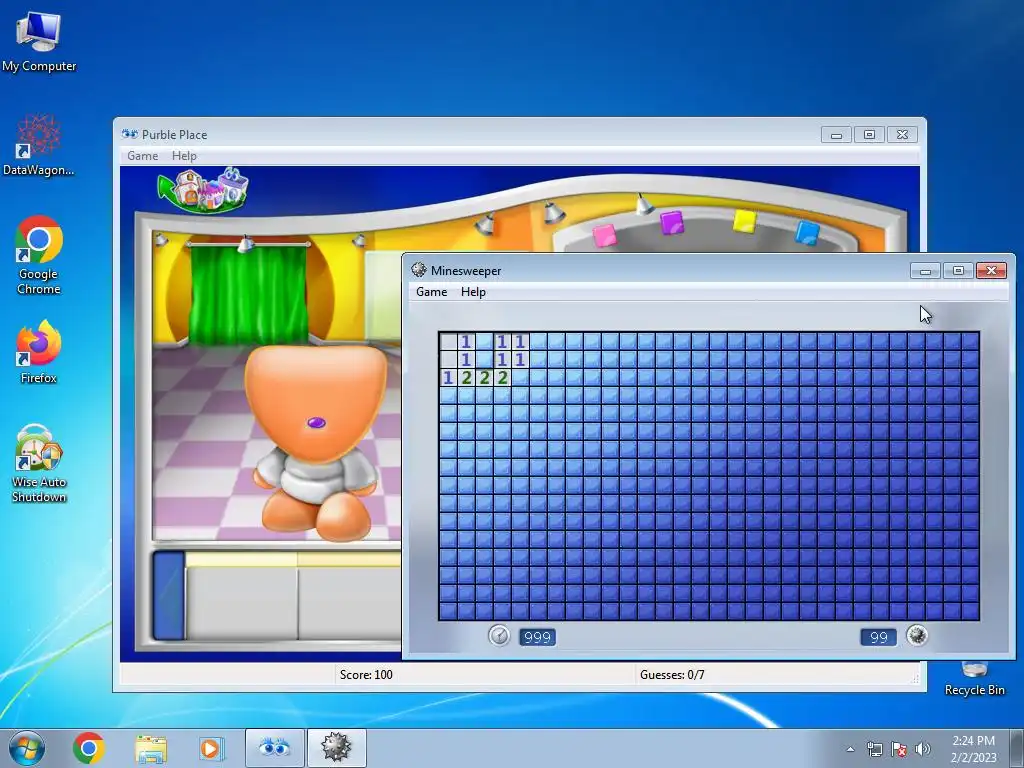Open the Help menu in Minesweeper

473,292
